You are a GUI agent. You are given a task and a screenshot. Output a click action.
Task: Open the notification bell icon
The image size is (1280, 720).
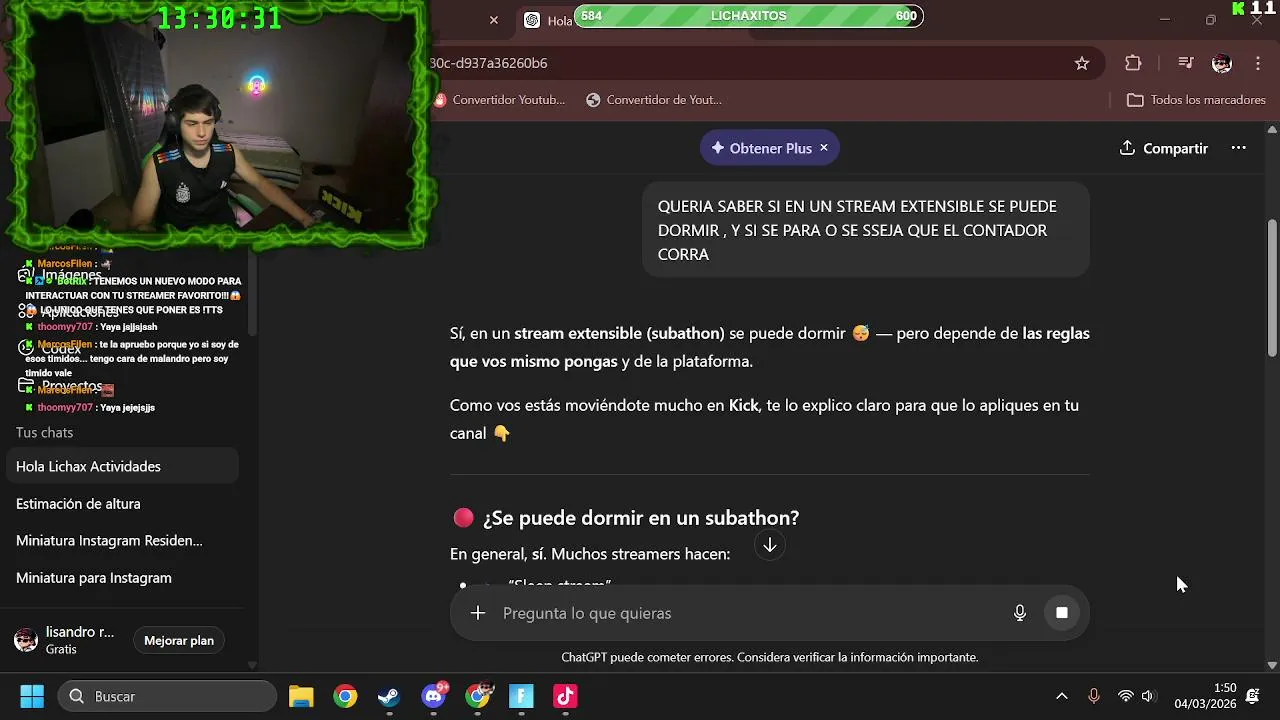1253,696
